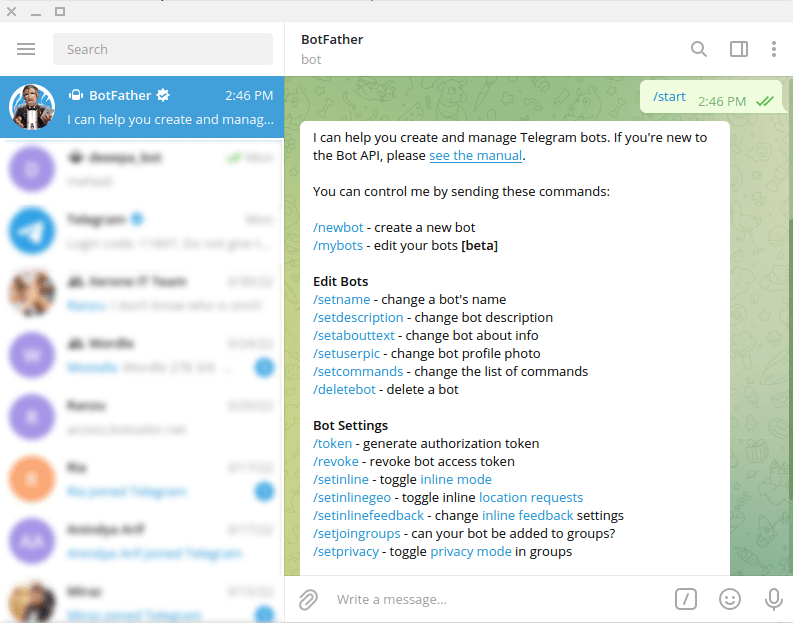The height and width of the screenshot is (623, 793).
Task: Toggle the right sidebar panel icon
Action: coord(739,49)
